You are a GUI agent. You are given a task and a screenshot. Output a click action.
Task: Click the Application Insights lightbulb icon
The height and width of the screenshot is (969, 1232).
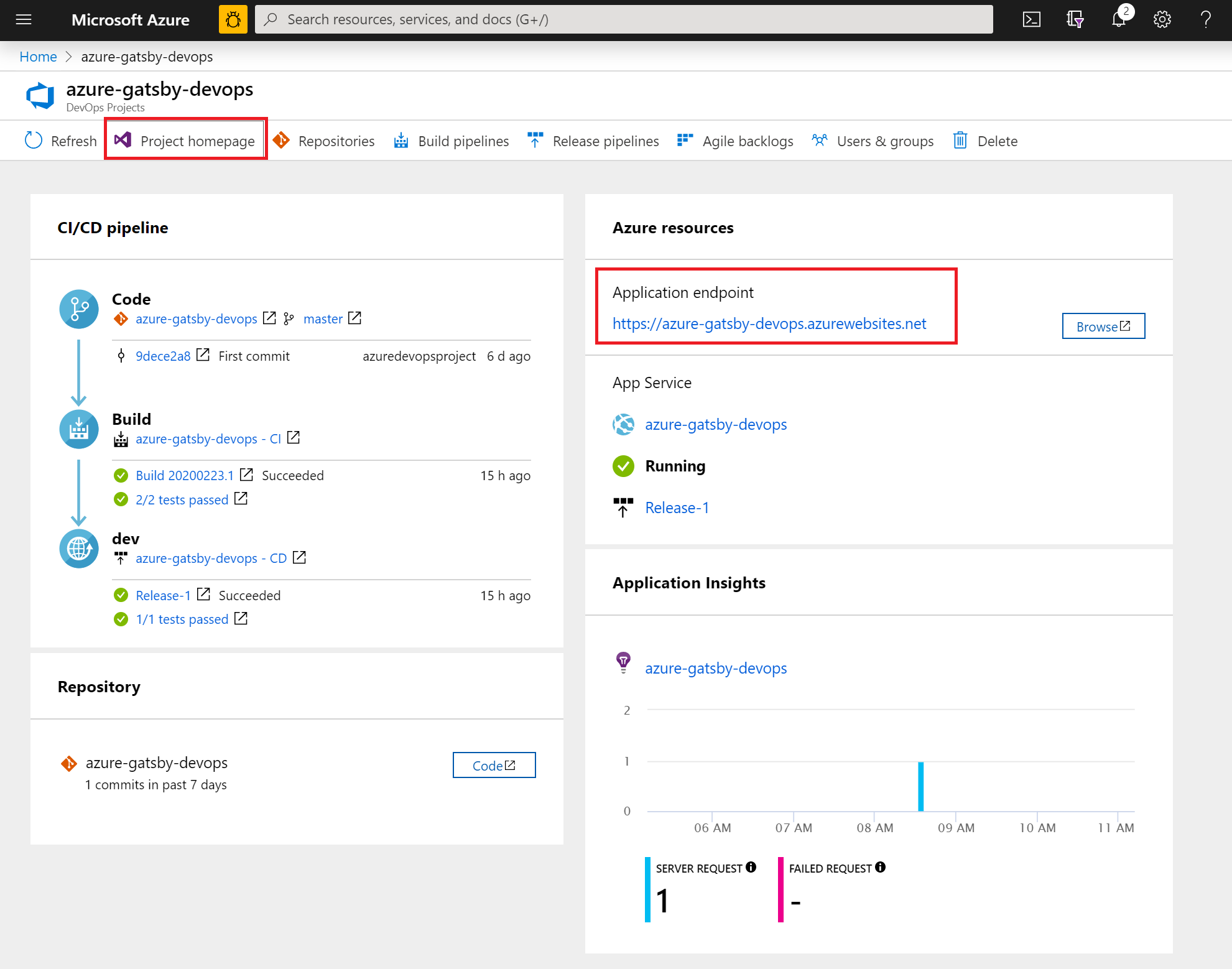click(x=622, y=668)
